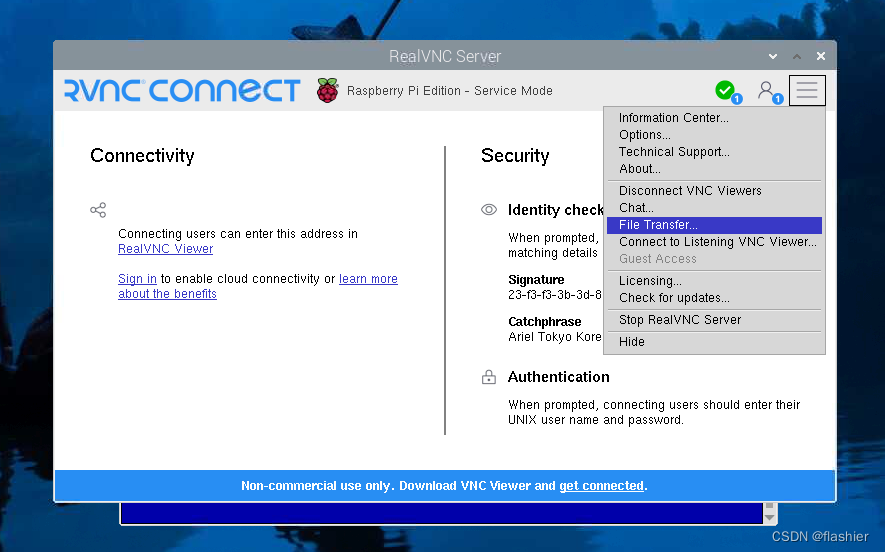Click the Signature value text
Screen dimensions: 885x552
tap(554, 295)
